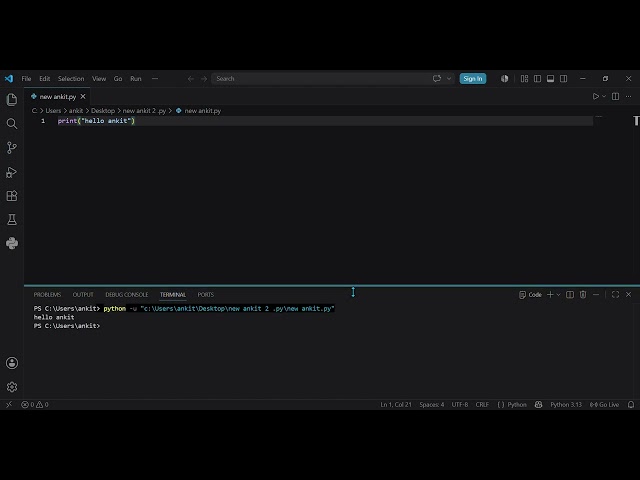Open the remote window indicator in the status bar

click(x=9, y=404)
